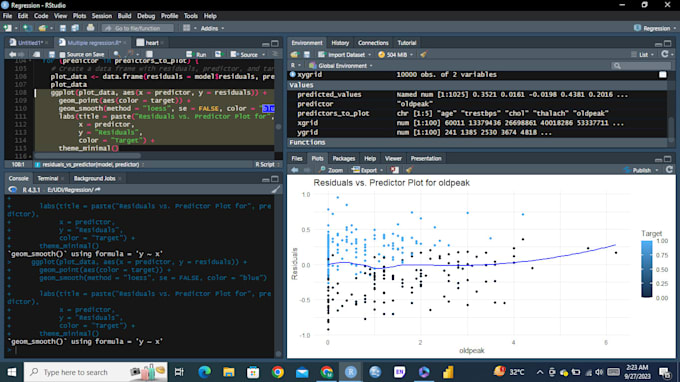Image resolution: width=680 pixels, height=382 pixels.
Task: Open the R Script file type selector
Action: tap(267, 164)
